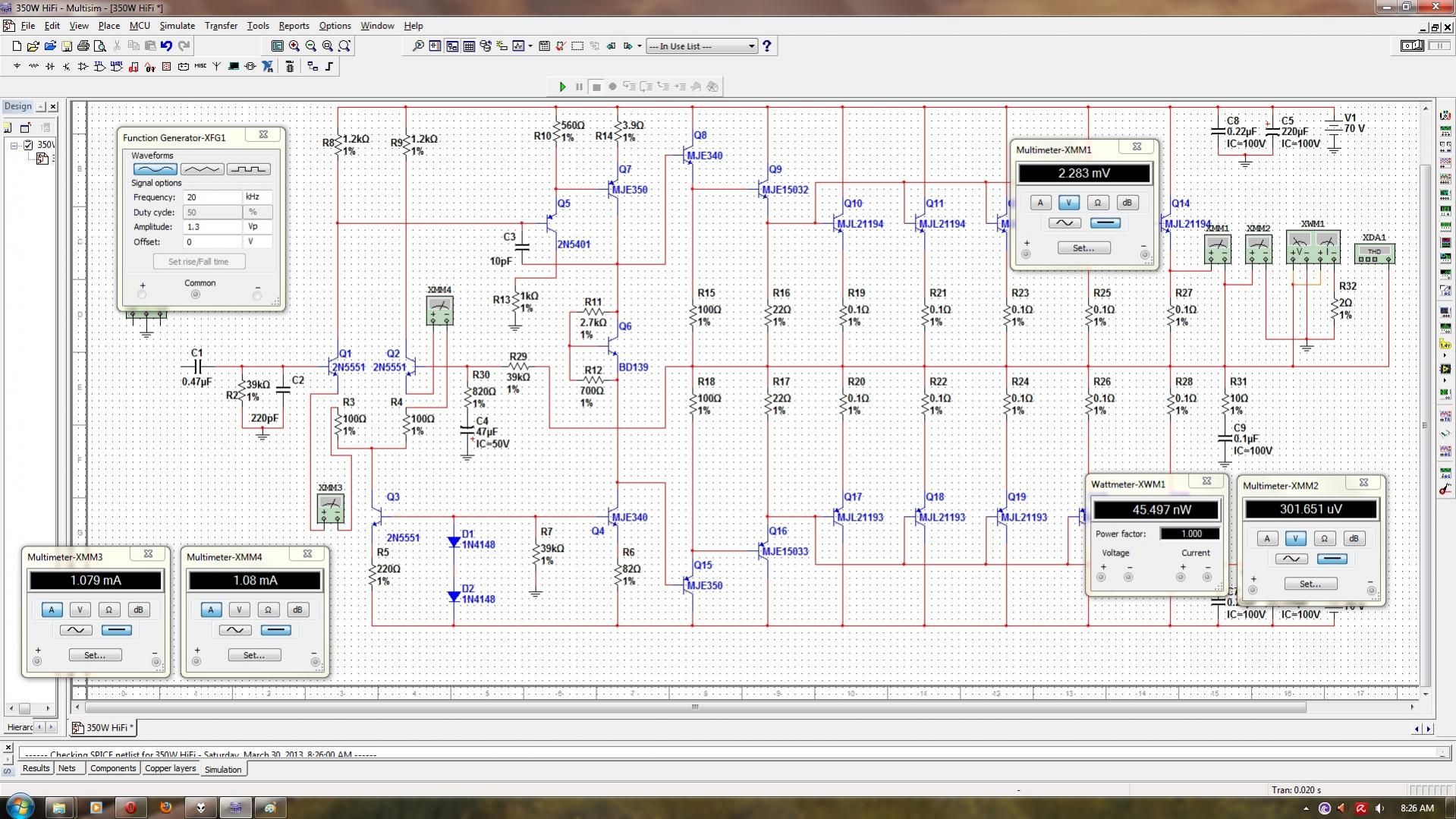Select square waveform in Function Generator

point(248,169)
